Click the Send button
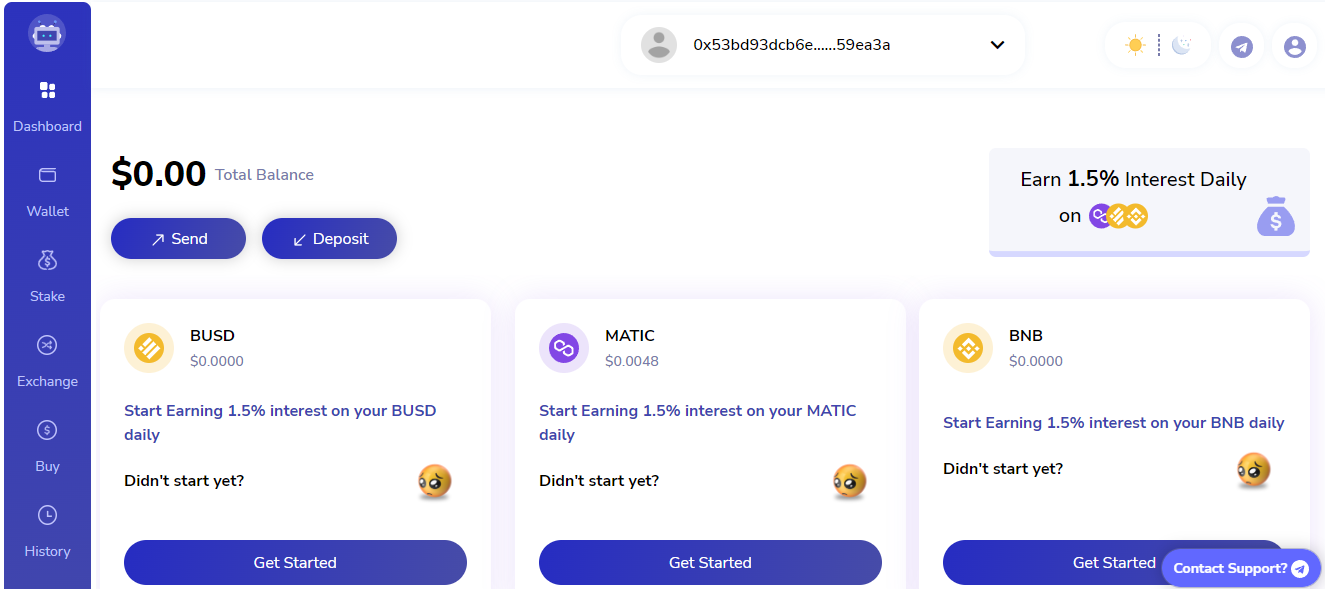Viewport: 1325px width, 589px height. [x=178, y=239]
